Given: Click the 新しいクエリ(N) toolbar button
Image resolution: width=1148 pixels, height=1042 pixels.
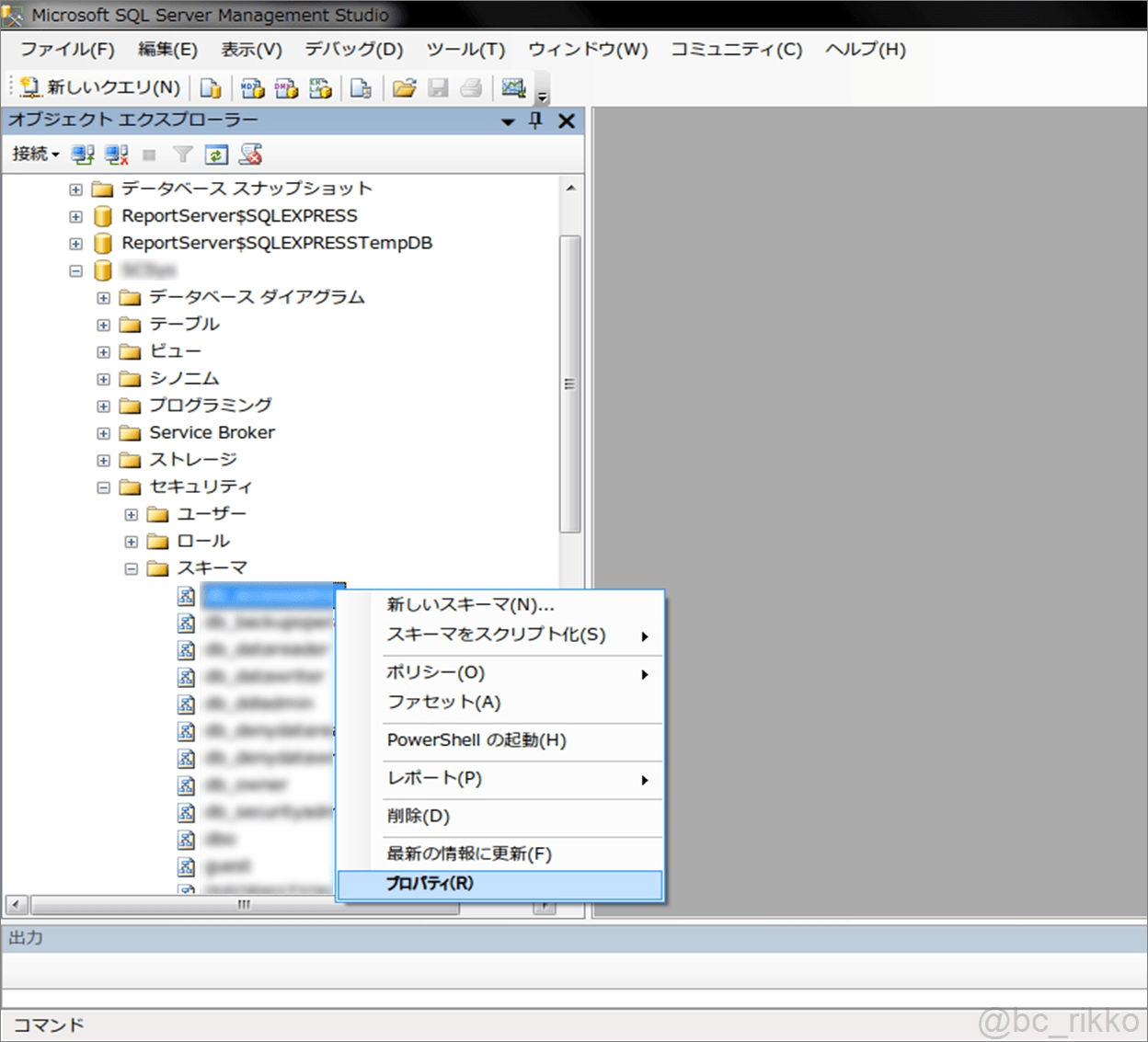Looking at the screenshot, I should (100, 87).
